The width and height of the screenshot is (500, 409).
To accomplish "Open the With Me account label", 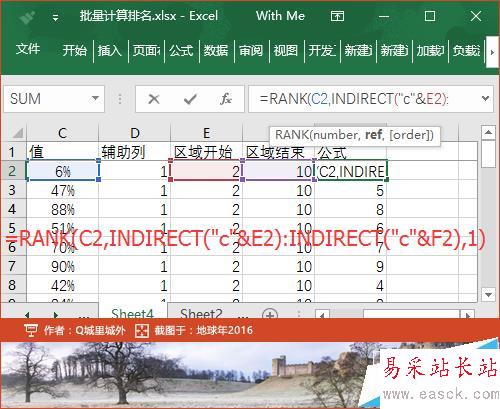I will 280,16.
